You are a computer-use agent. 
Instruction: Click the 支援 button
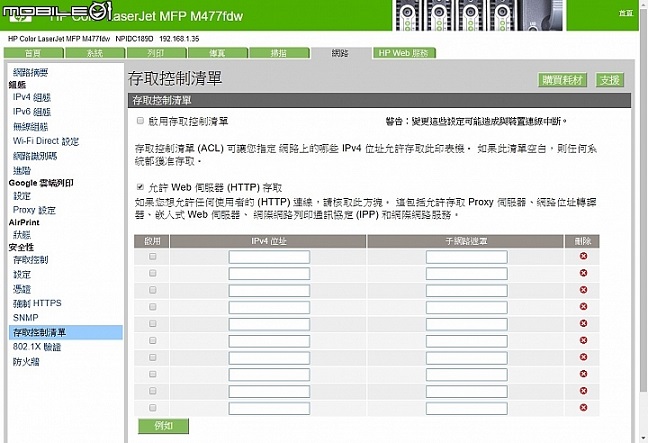pyautogui.click(x=610, y=80)
